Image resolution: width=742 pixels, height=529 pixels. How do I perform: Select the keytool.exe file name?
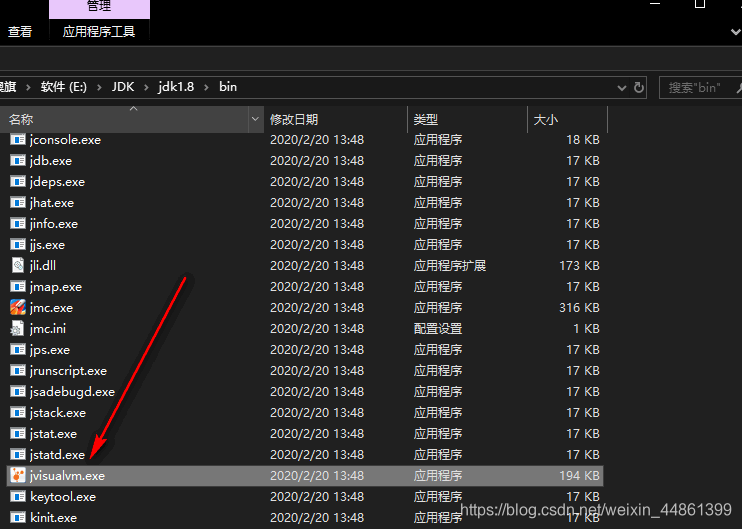coord(63,497)
